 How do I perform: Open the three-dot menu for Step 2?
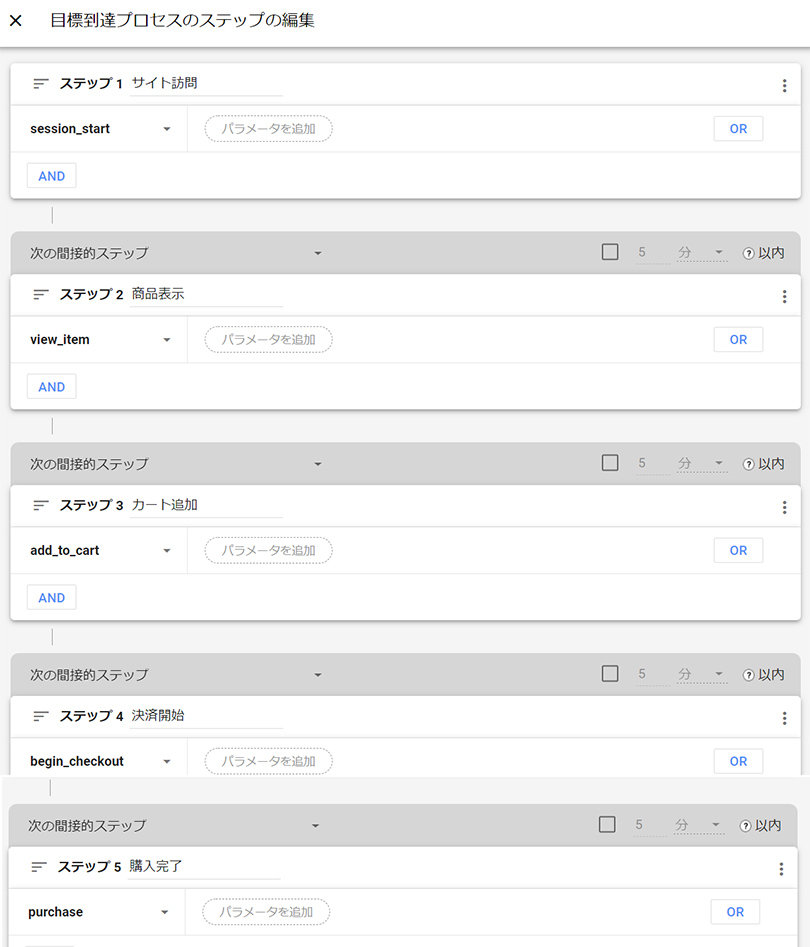click(784, 297)
